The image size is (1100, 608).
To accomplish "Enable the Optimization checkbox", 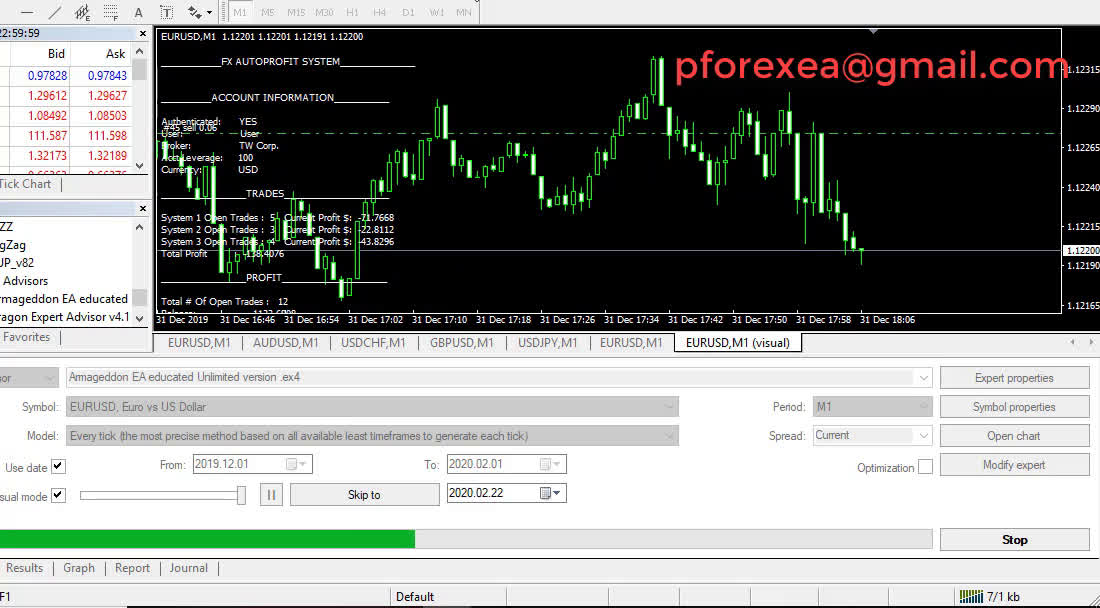I will tap(925, 467).
